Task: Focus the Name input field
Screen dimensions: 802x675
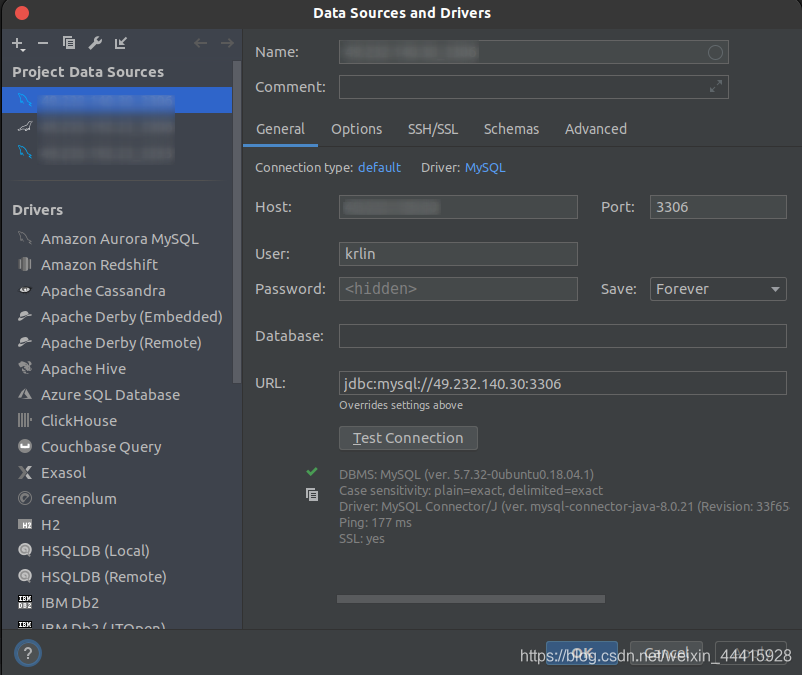Action: 533,52
